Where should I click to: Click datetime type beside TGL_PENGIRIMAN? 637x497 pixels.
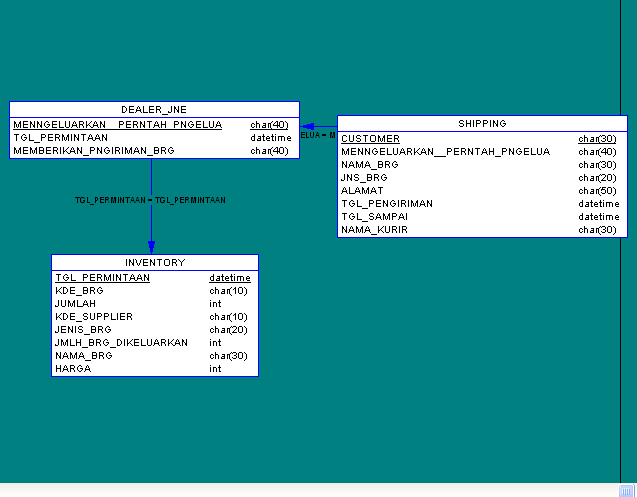click(599, 204)
